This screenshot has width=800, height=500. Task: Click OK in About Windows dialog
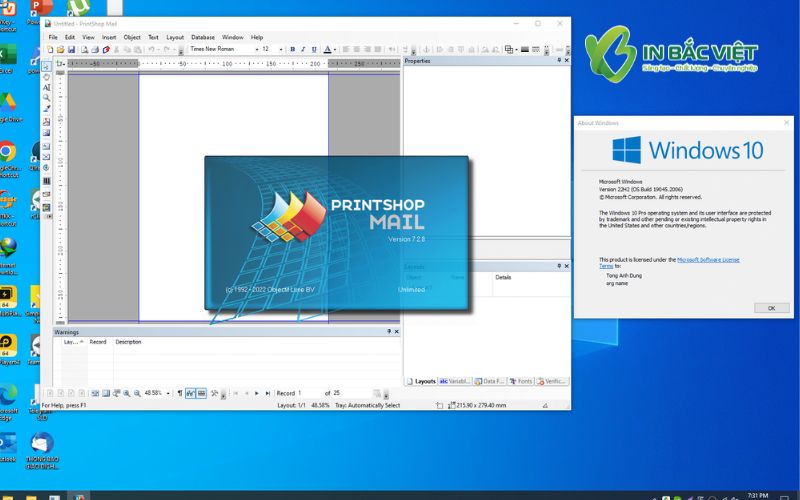click(x=771, y=308)
